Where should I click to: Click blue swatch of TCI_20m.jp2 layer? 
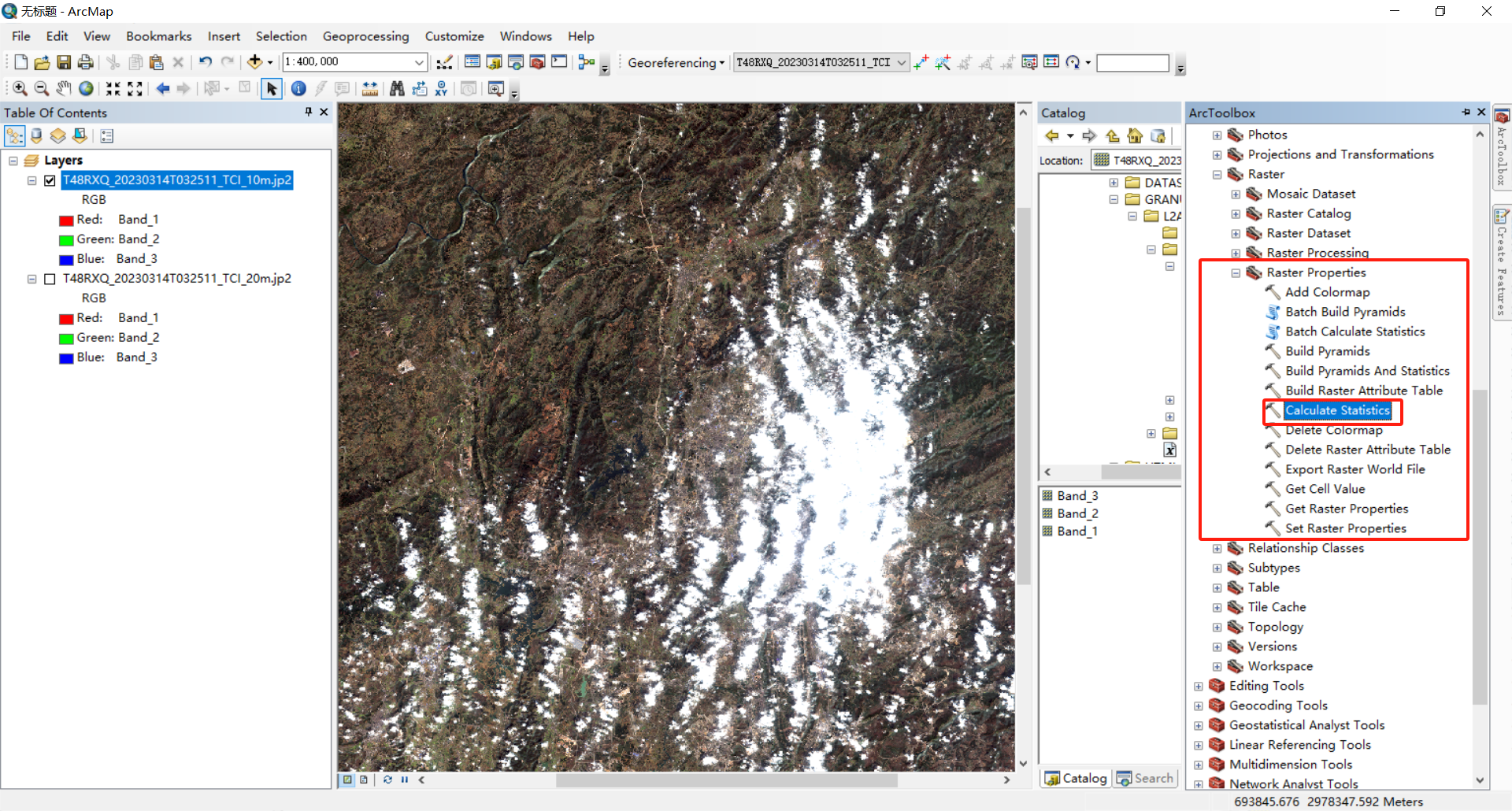coord(66,358)
